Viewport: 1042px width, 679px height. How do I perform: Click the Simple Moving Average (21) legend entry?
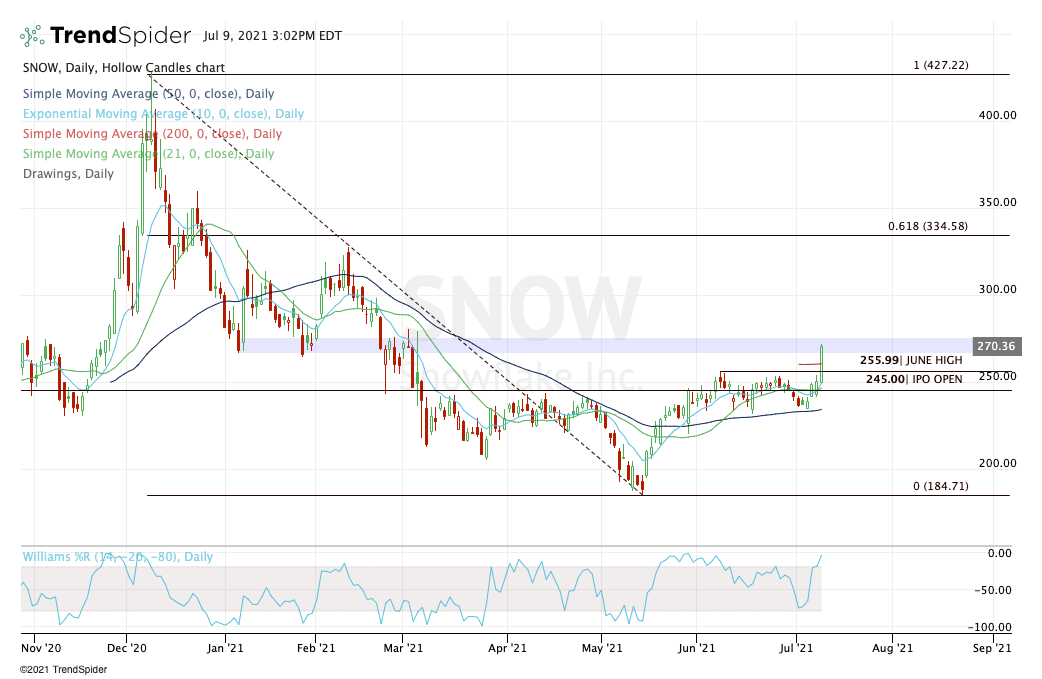[148, 153]
